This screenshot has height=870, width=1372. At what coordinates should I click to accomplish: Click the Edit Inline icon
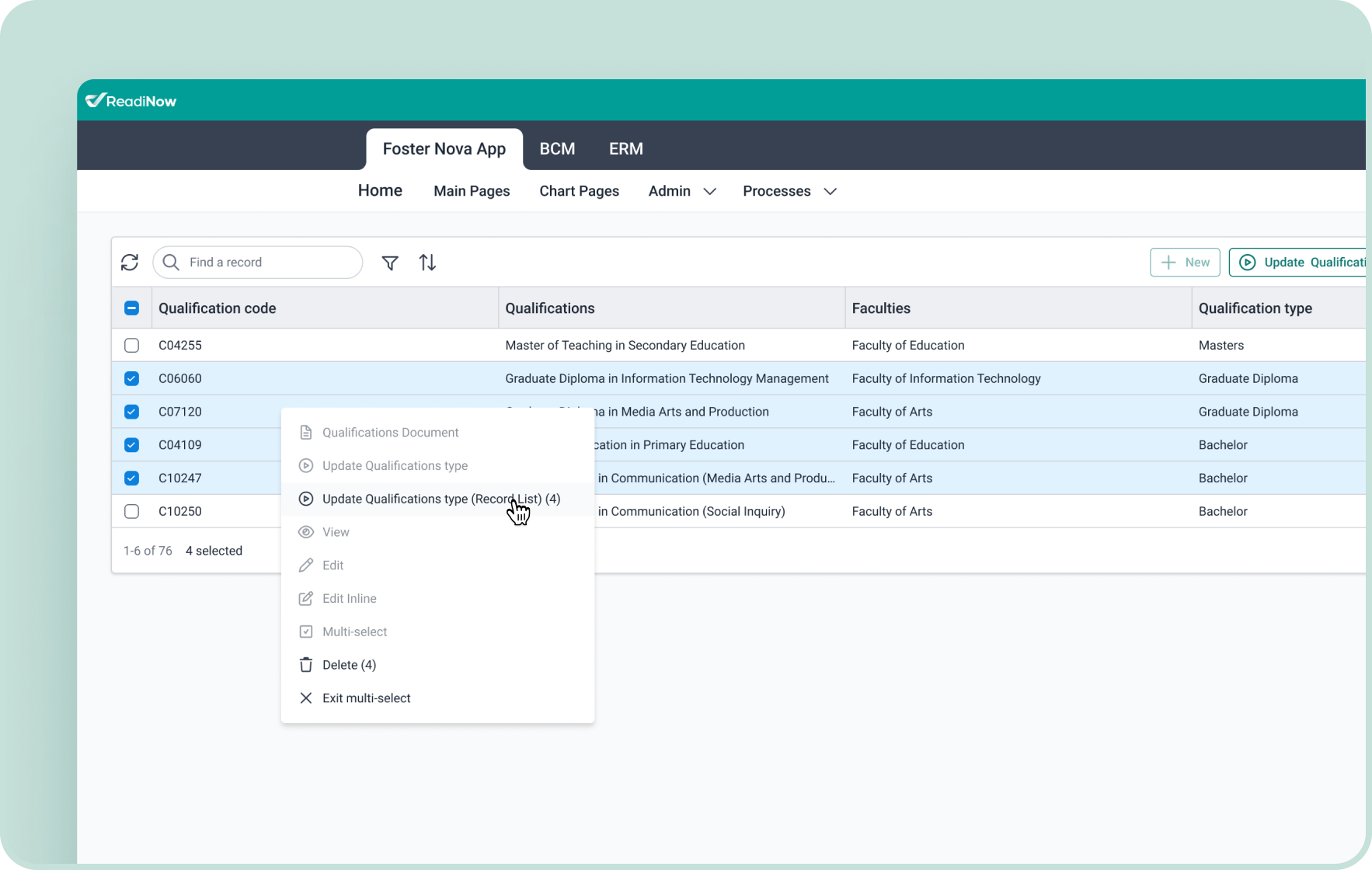pyautogui.click(x=306, y=598)
